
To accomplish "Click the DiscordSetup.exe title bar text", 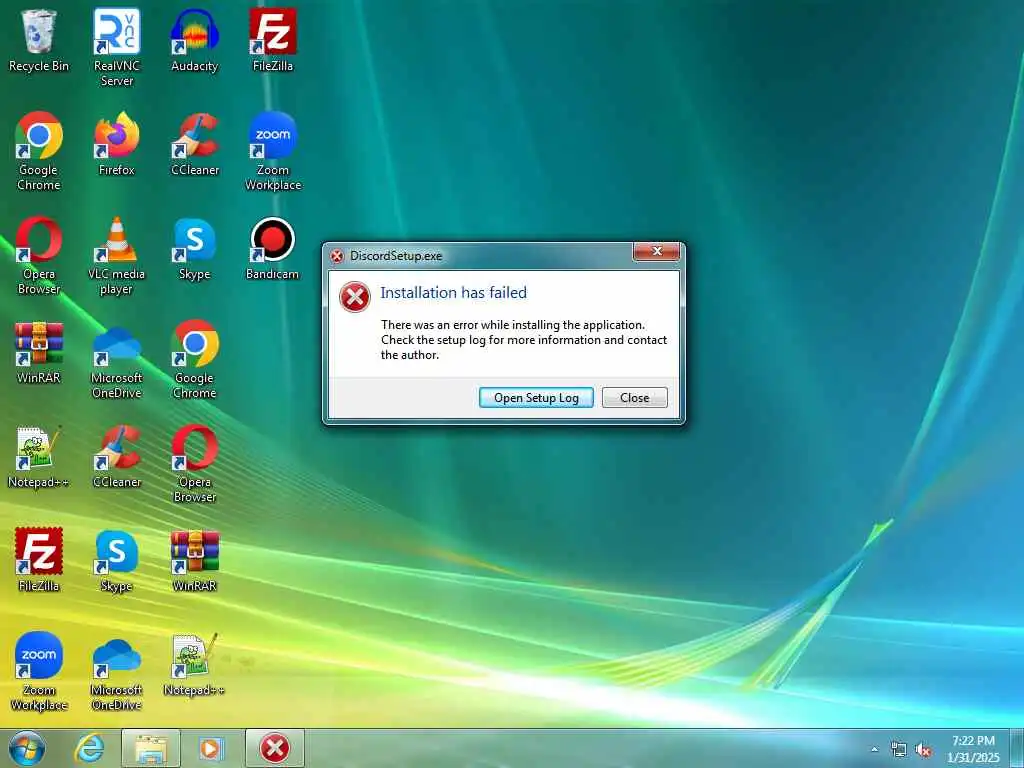I will click(396, 256).
